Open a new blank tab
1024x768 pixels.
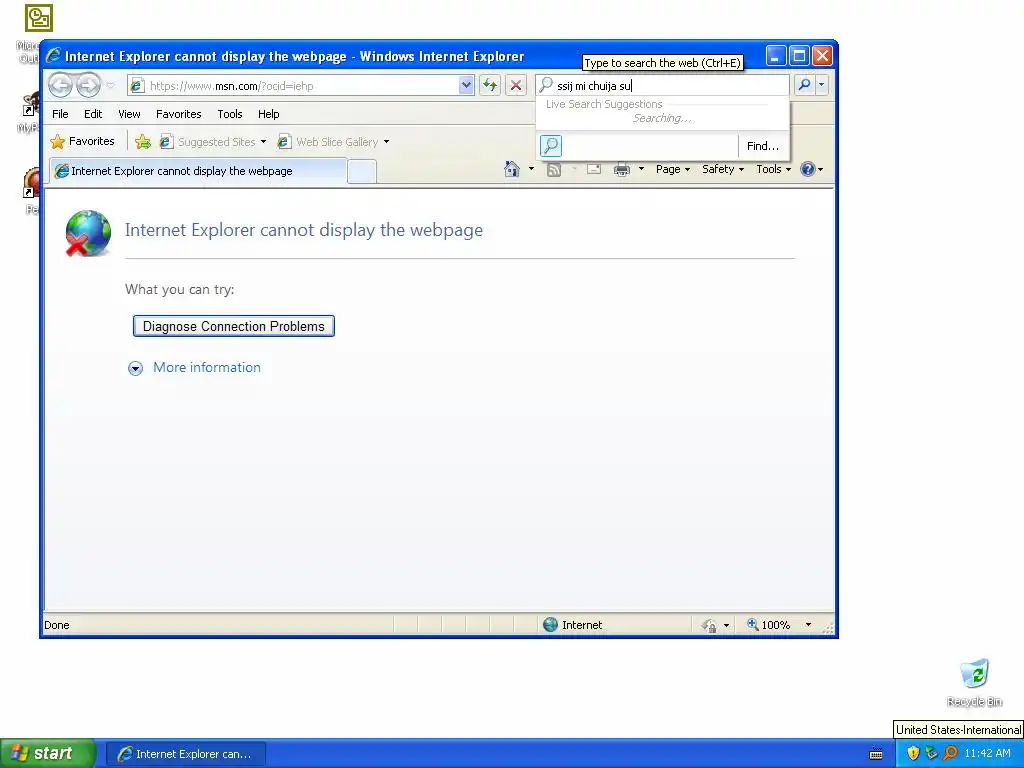tap(362, 172)
